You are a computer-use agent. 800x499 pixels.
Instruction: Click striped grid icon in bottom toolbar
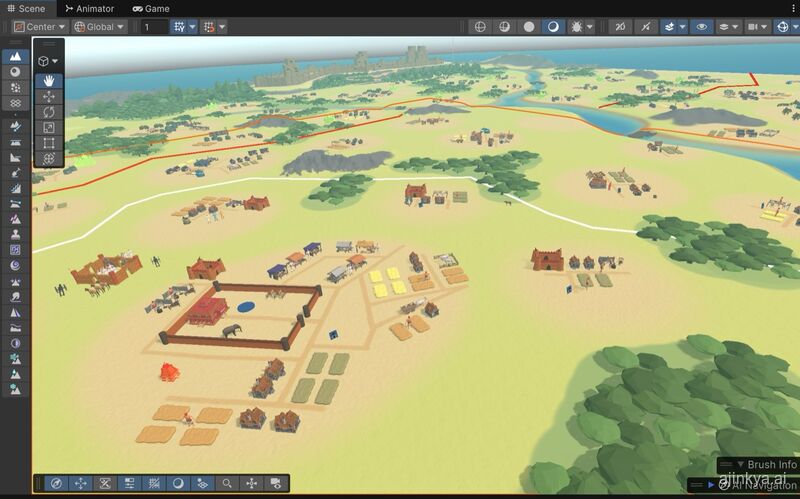[154, 483]
